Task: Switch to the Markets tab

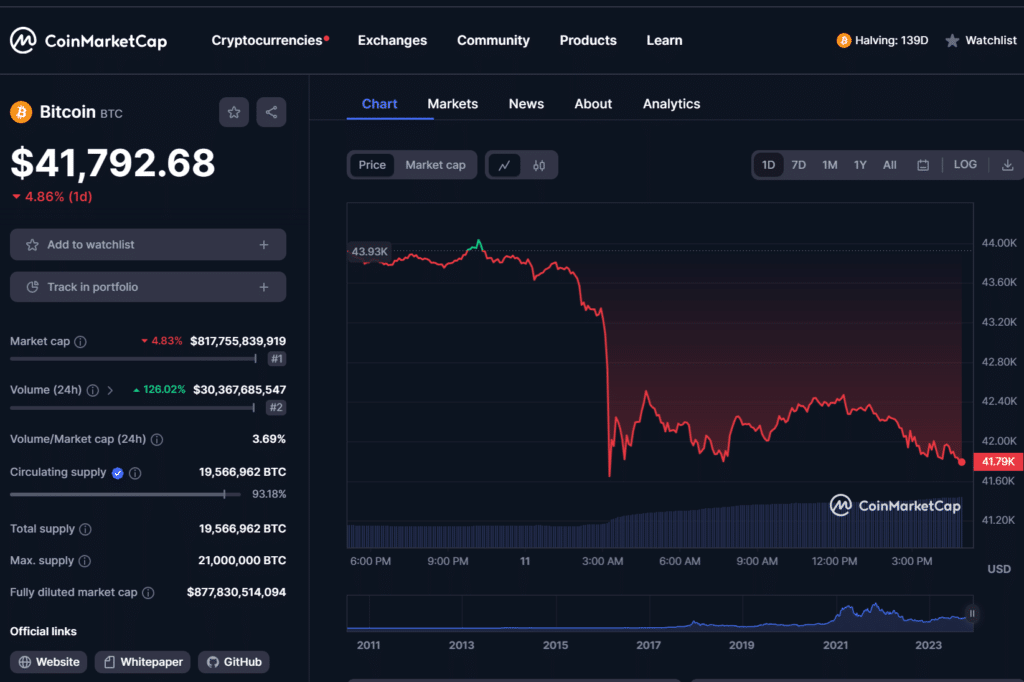Action: point(453,104)
